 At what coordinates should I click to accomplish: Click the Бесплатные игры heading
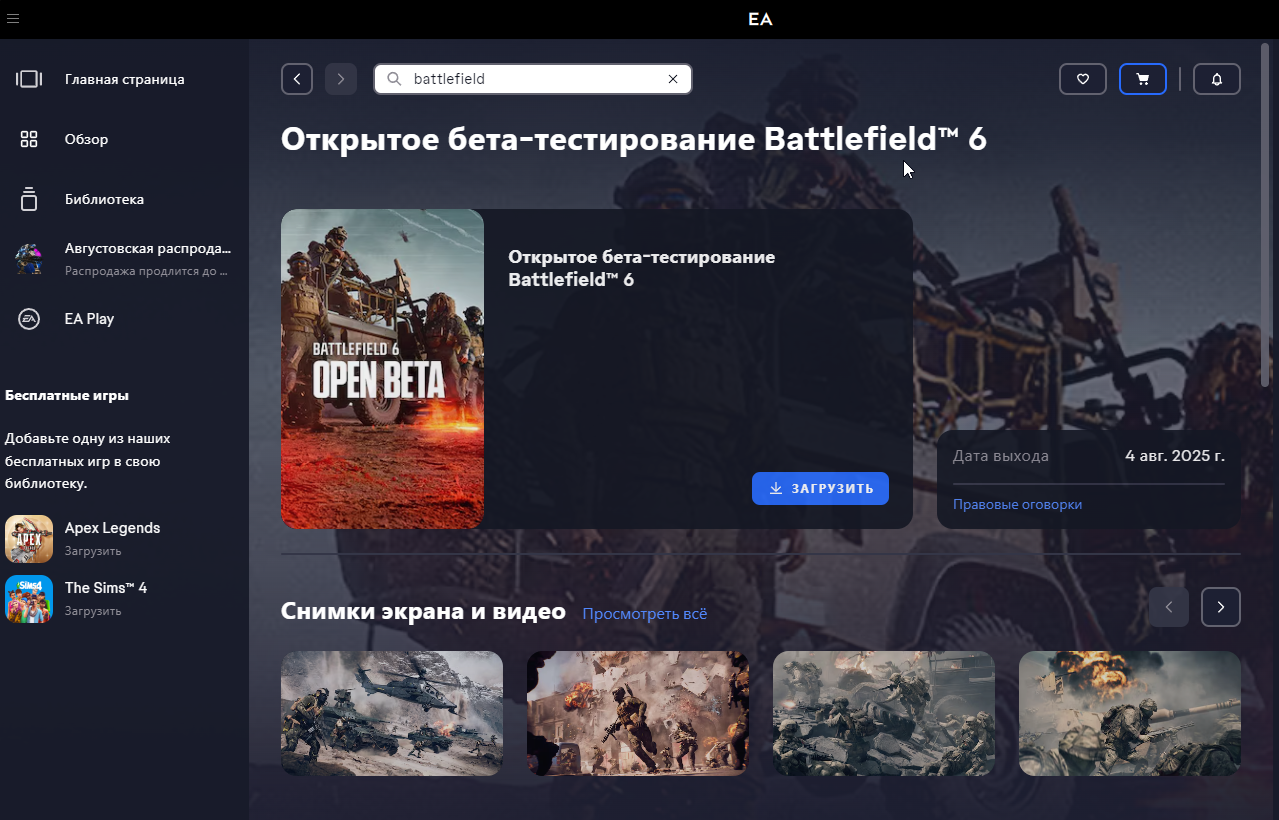tap(67, 395)
